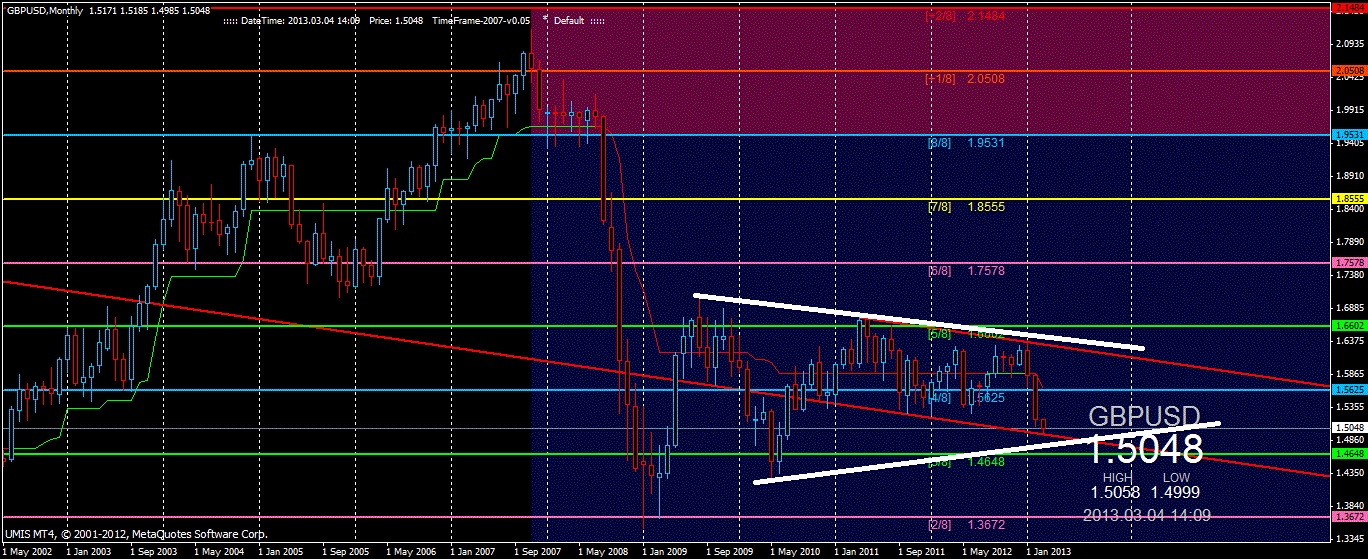1368x559 pixels.
Task: Click the yellow 1.8555 price tag on axis
Action: point(1350,199)
